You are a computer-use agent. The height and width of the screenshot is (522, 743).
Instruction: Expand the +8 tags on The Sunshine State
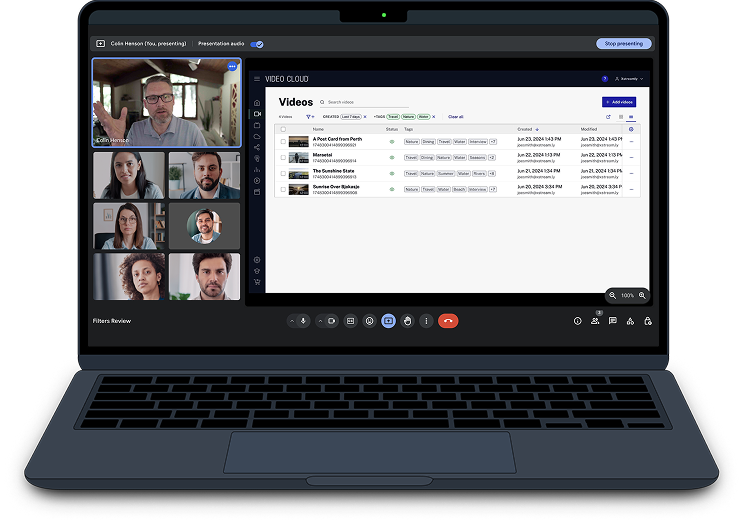pos(492,173)
